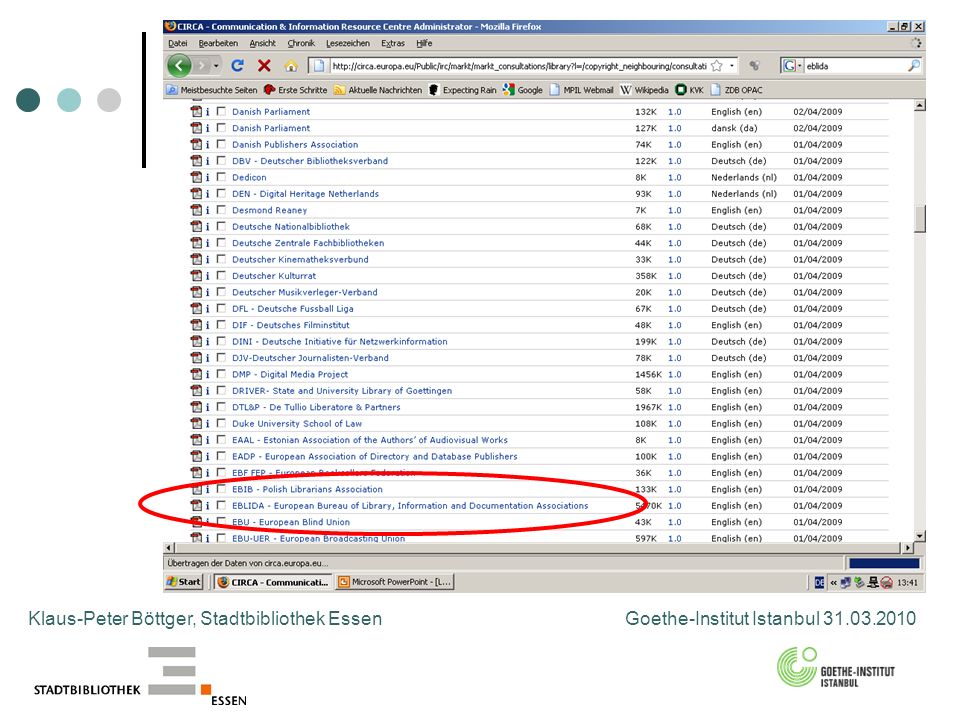Open the Datei menu
Image resolution: width=960 pixels, height=720 pixels.
tap(178, 43)
